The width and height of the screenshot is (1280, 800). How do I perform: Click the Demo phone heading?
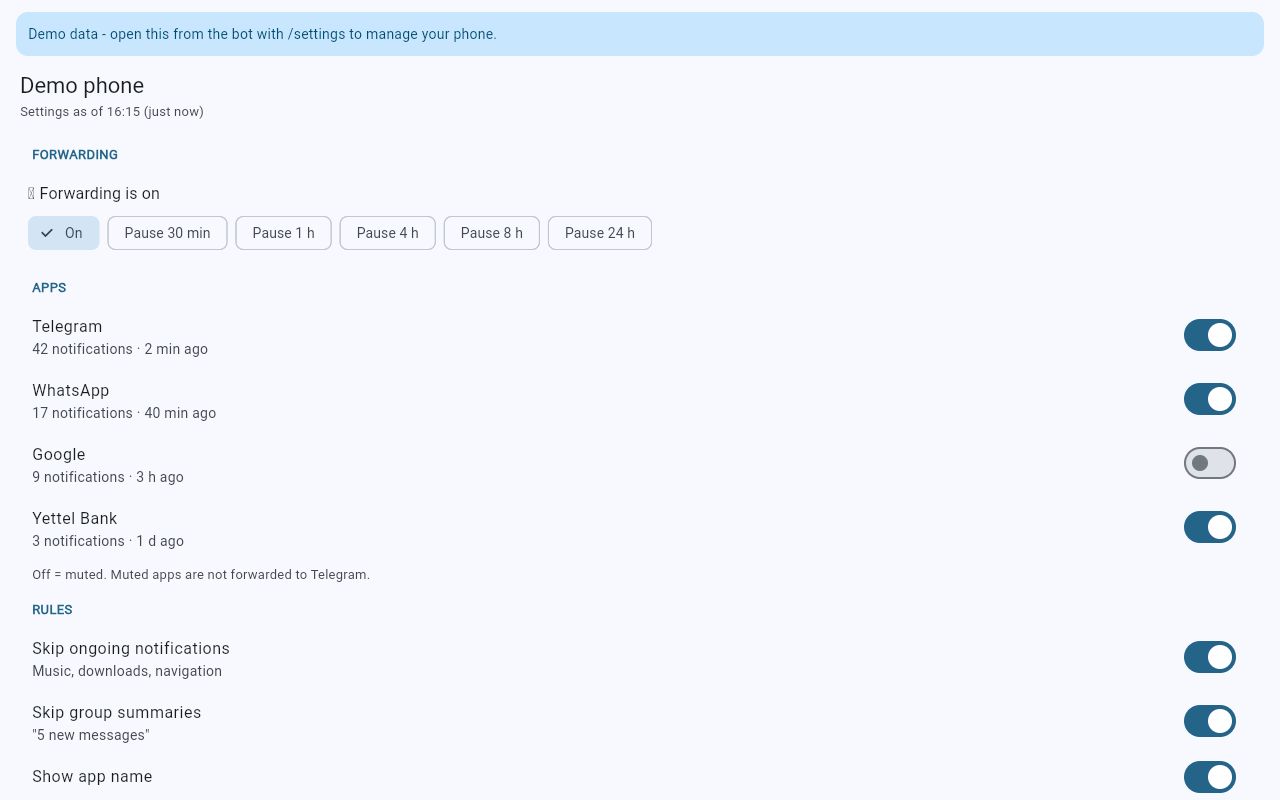[x=82, y=86]
